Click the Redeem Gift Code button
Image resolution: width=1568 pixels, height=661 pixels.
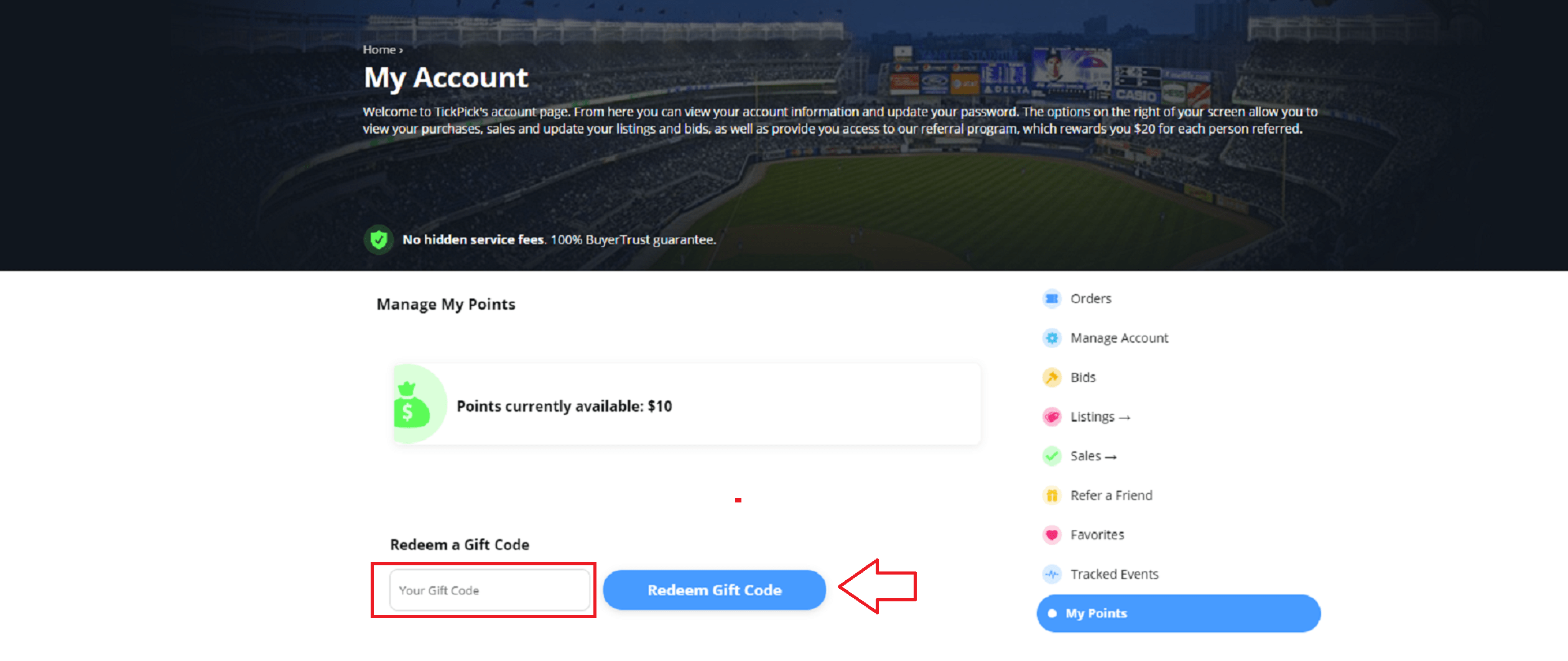(x=715, y=589)
